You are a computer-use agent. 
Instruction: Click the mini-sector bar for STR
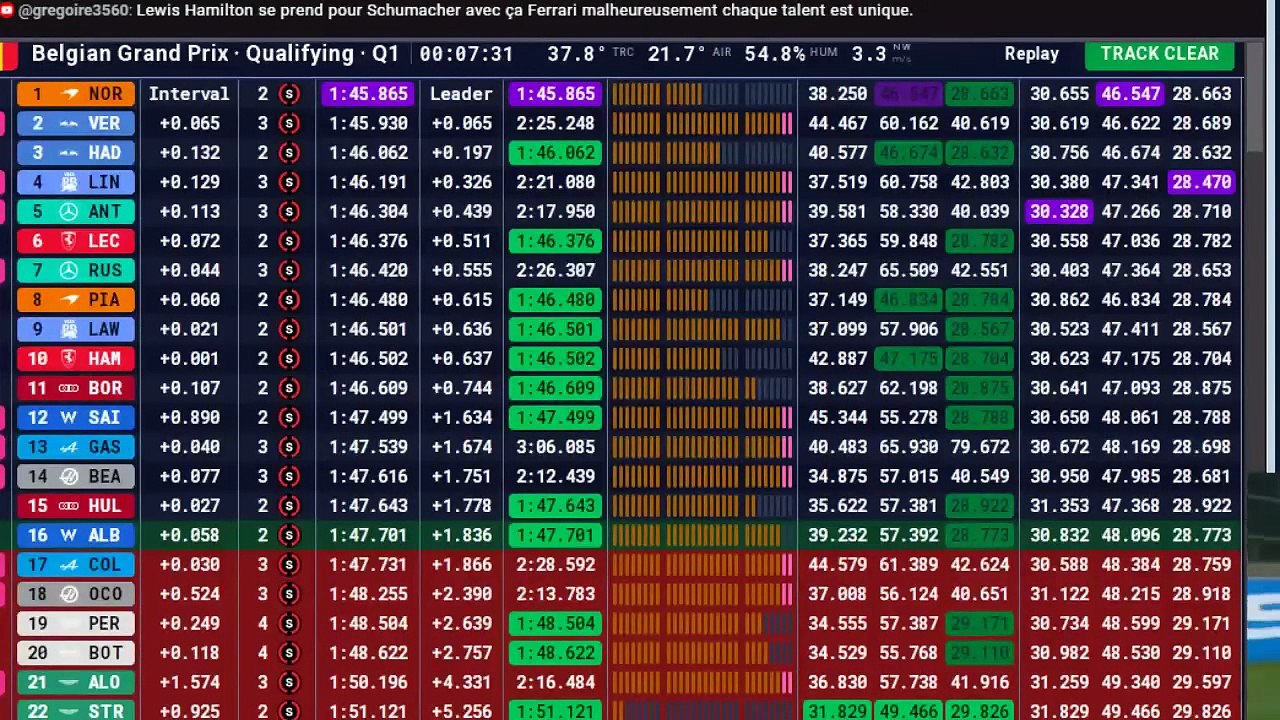coord(702,711)
